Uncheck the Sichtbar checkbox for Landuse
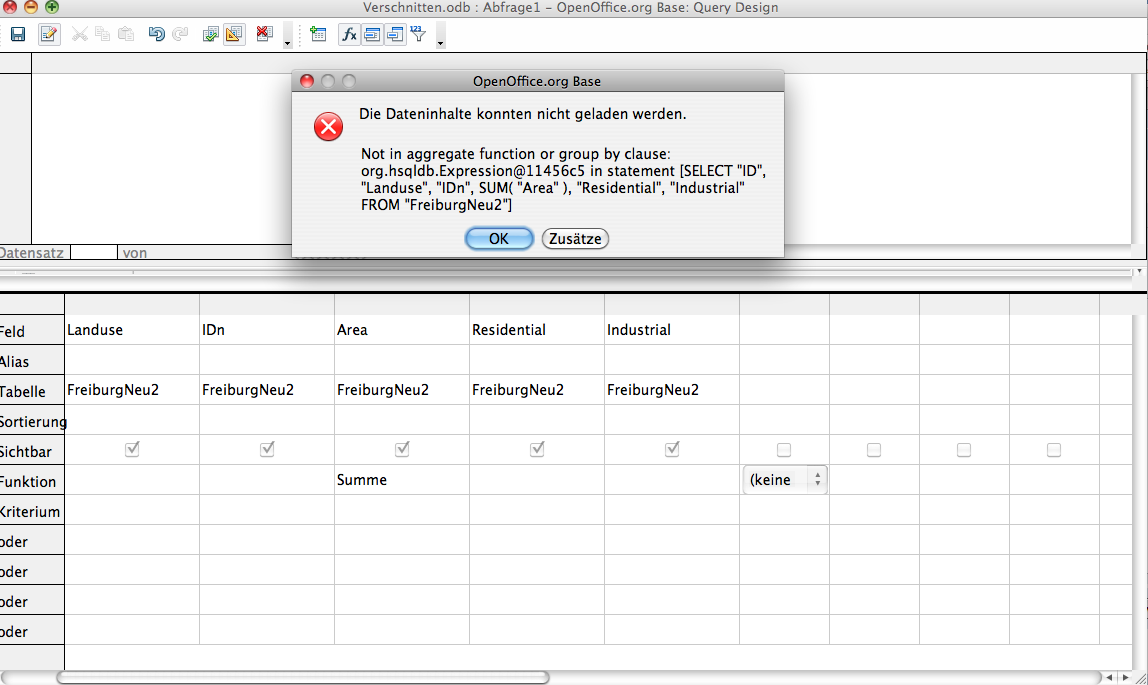Viewport: 1148px width, 685px height. pyautogui.click(x=132, y=450)
